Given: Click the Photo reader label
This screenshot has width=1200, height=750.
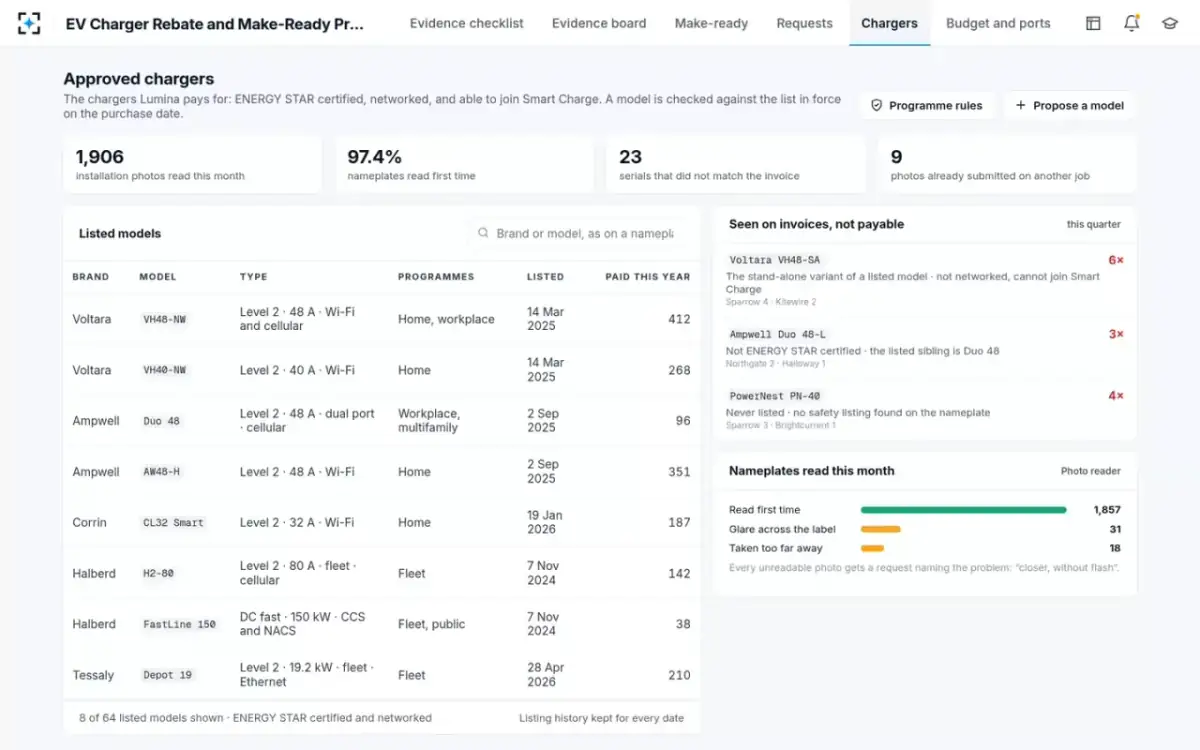Looking at the screenshot, I should (1091, 471).
